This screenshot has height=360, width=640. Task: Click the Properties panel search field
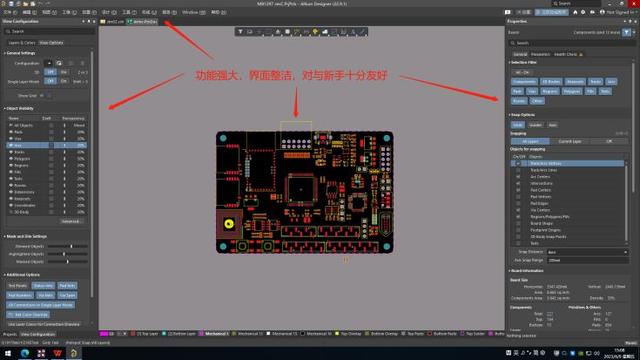click(571, 43)
